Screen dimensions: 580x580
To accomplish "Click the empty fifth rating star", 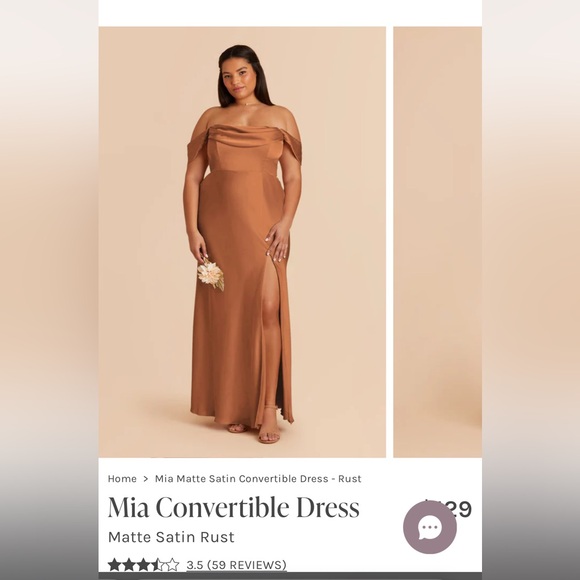I will click(172, 564).
